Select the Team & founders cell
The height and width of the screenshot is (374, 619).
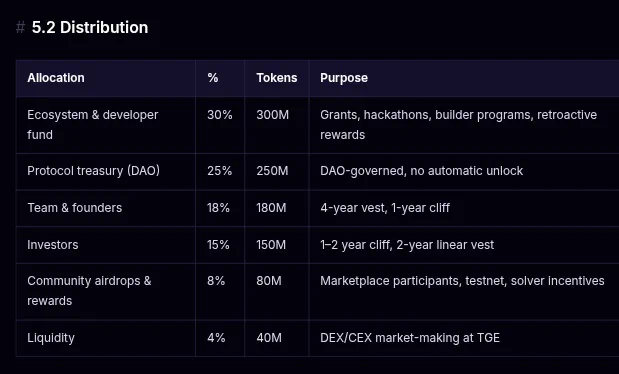coord(75,208)
